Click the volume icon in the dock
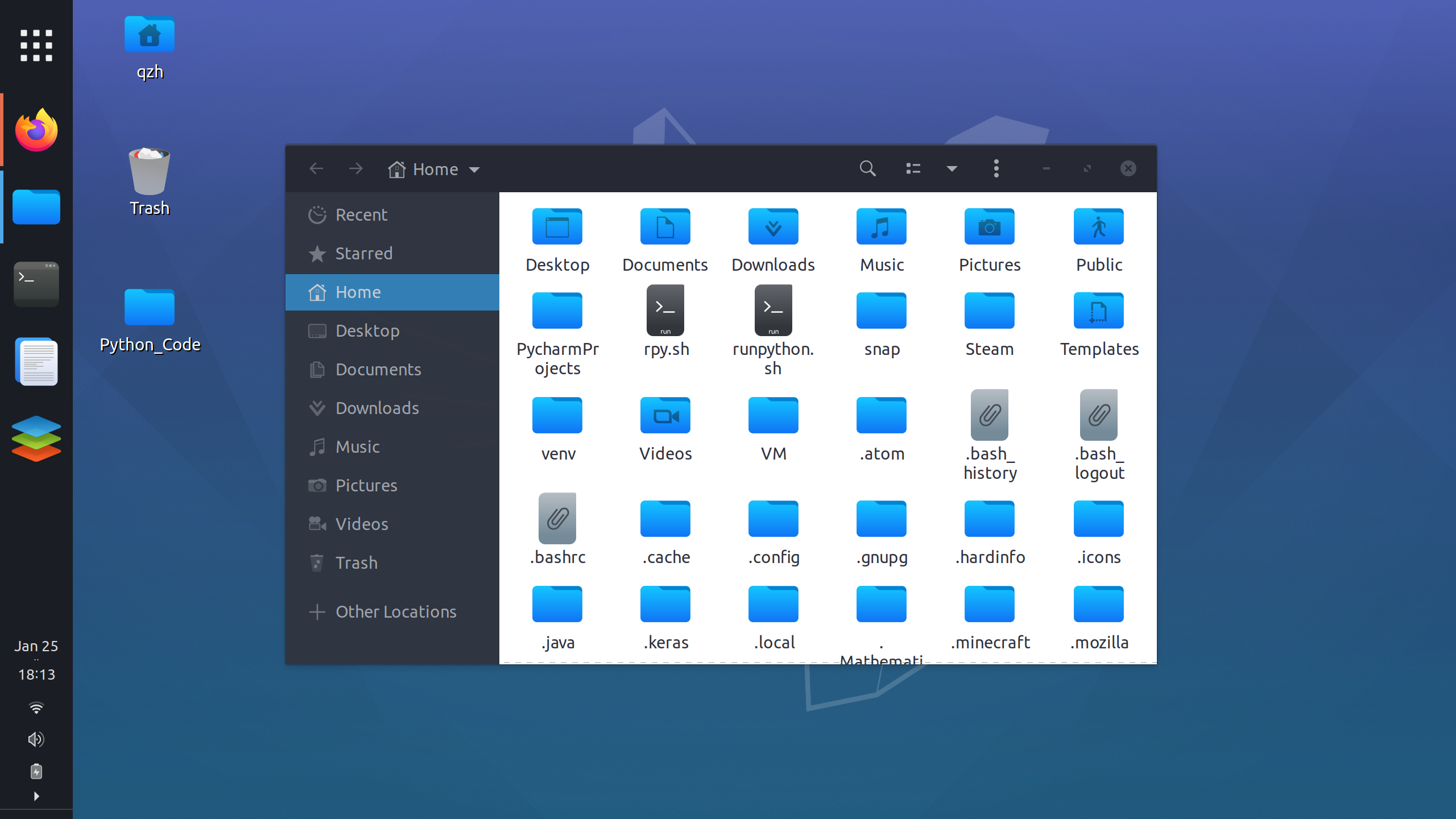 tap(36, 739)
